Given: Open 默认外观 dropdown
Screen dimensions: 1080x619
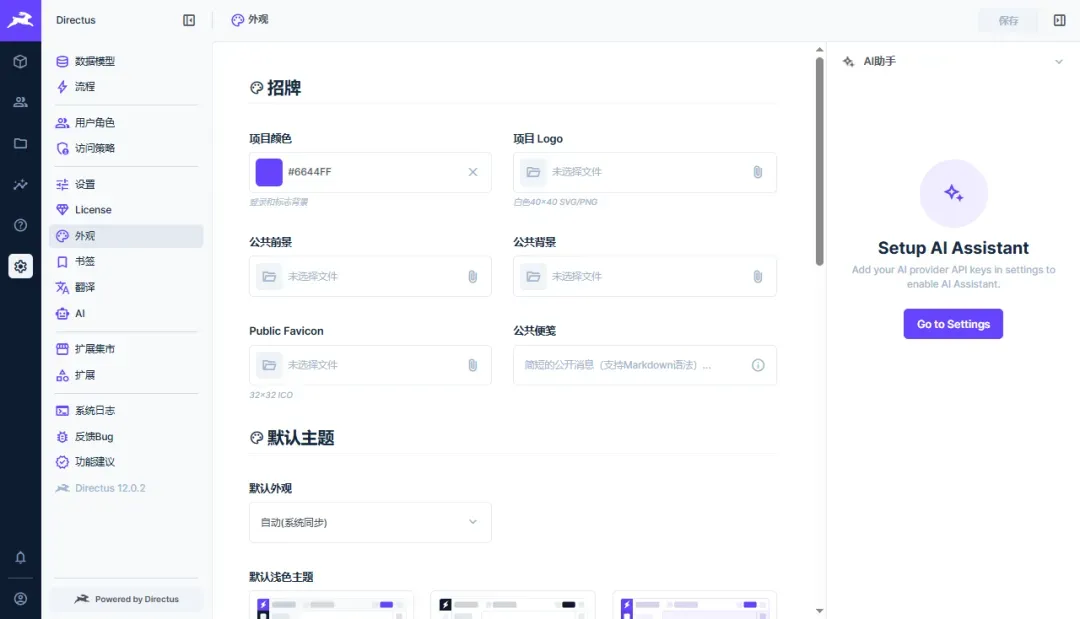Looking at the screenshot, I should 371,523.
